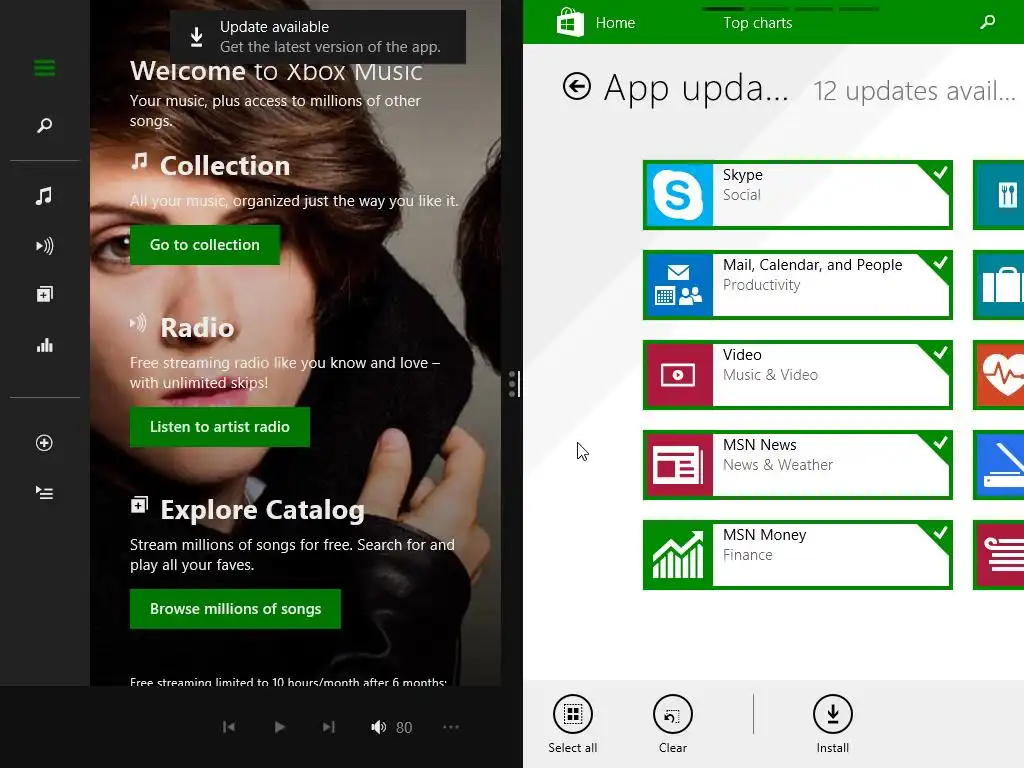Open the hamburger menu in Xbox Music
This screenshot has width=1024, height=768.
(44, 68)
